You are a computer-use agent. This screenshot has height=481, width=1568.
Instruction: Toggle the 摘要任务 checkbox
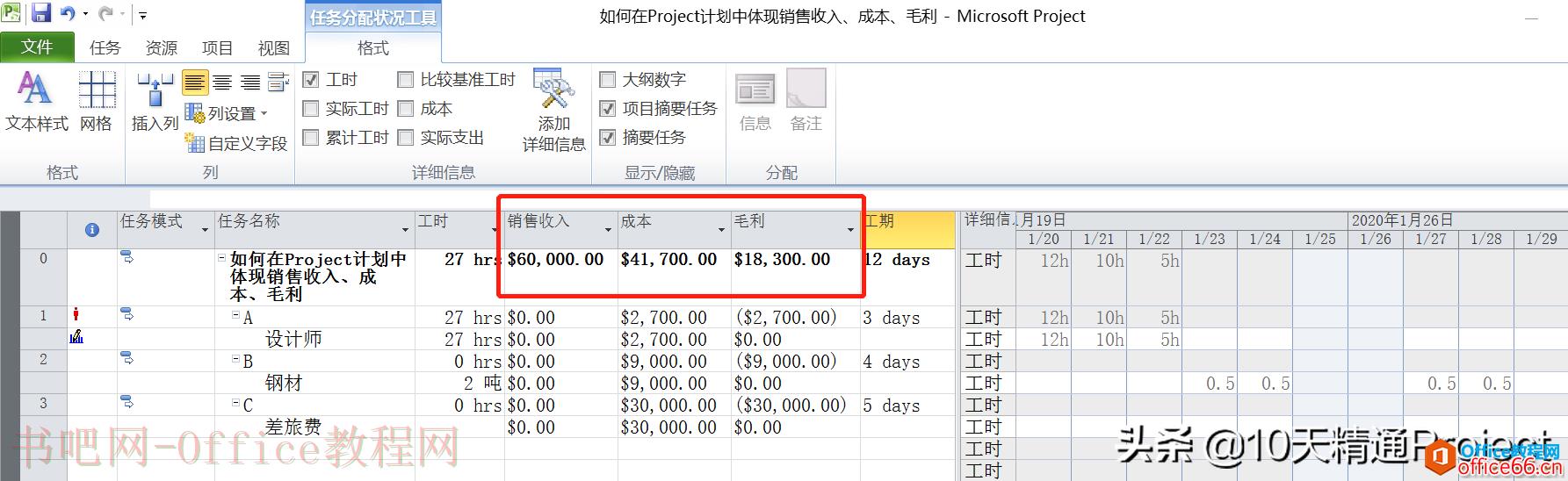click(607, 138)
